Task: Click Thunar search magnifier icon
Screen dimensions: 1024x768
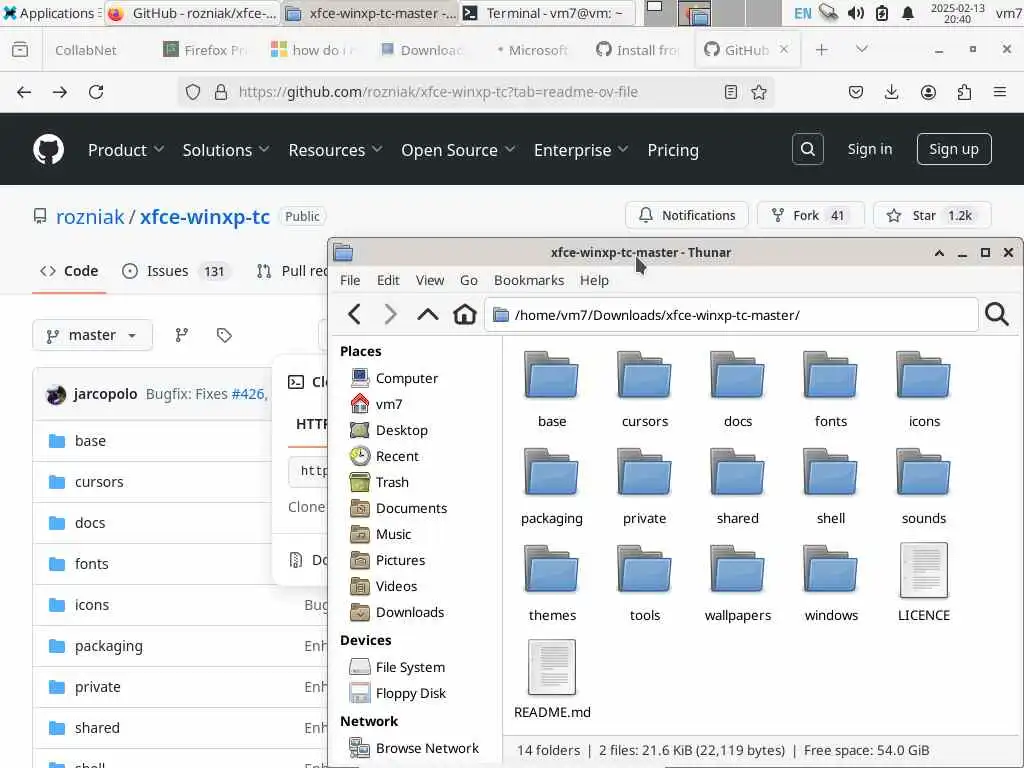Action: pyautogui.click(x=997, y=314)
